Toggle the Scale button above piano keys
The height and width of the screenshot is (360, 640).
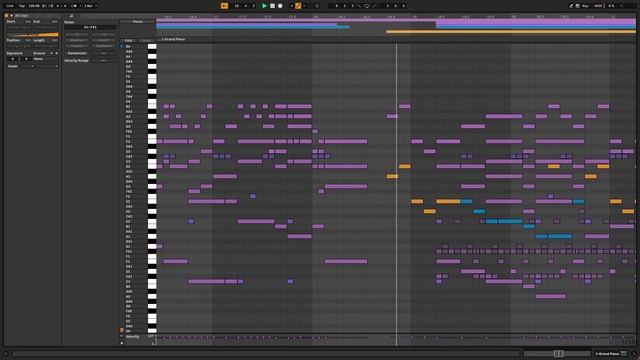tap(147, 41)
